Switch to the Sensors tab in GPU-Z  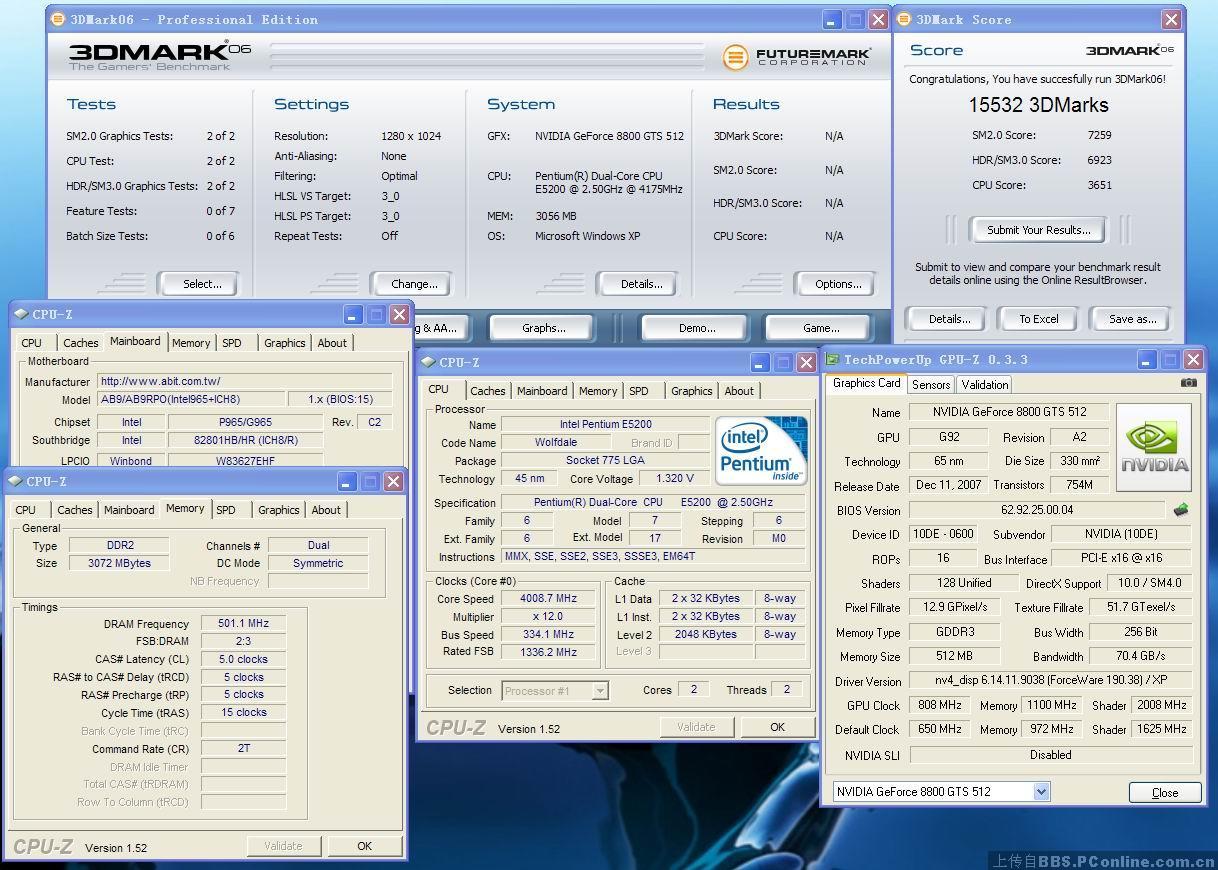click(x=931, y=384)
